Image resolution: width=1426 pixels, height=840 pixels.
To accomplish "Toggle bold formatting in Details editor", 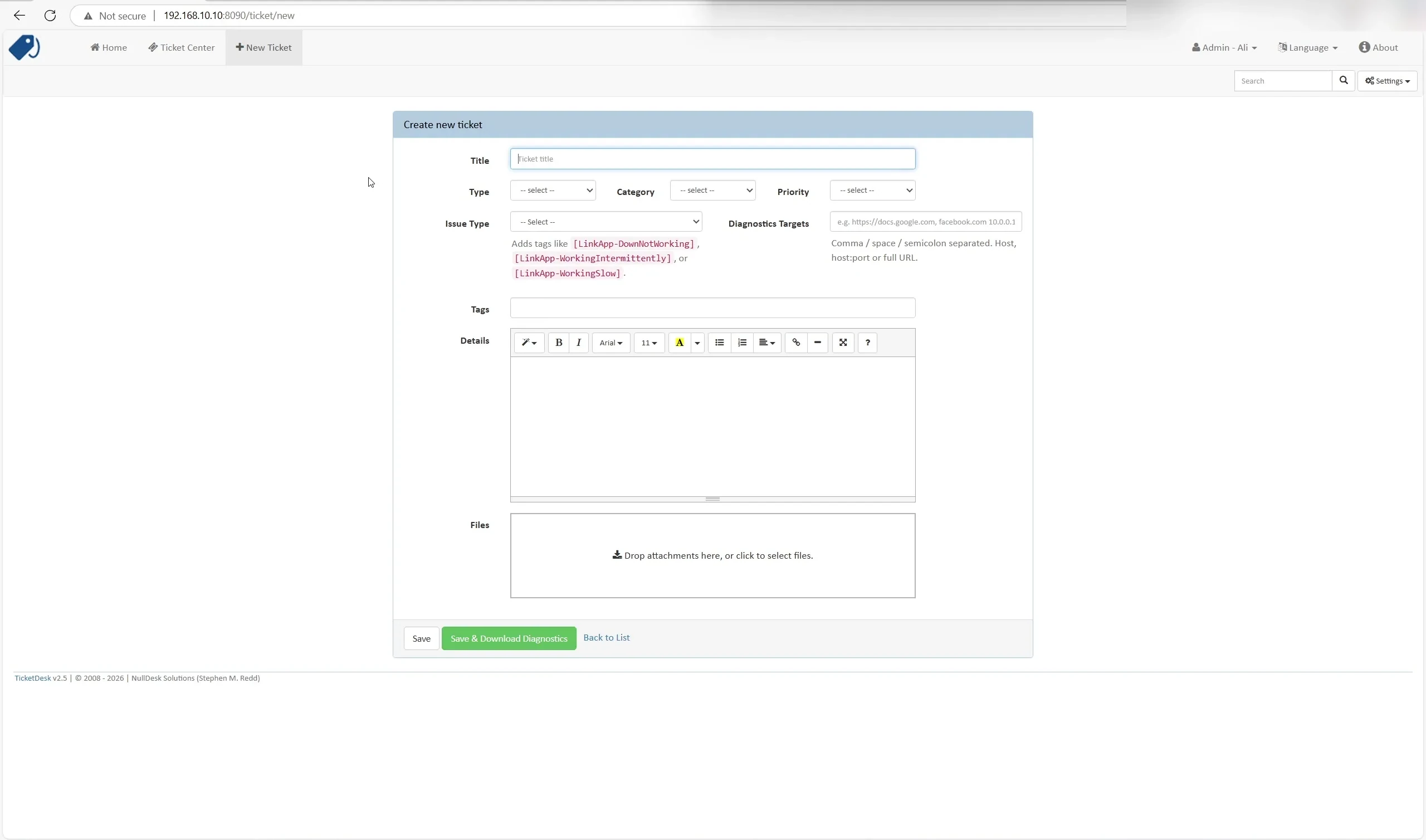I will pos(559,343).
